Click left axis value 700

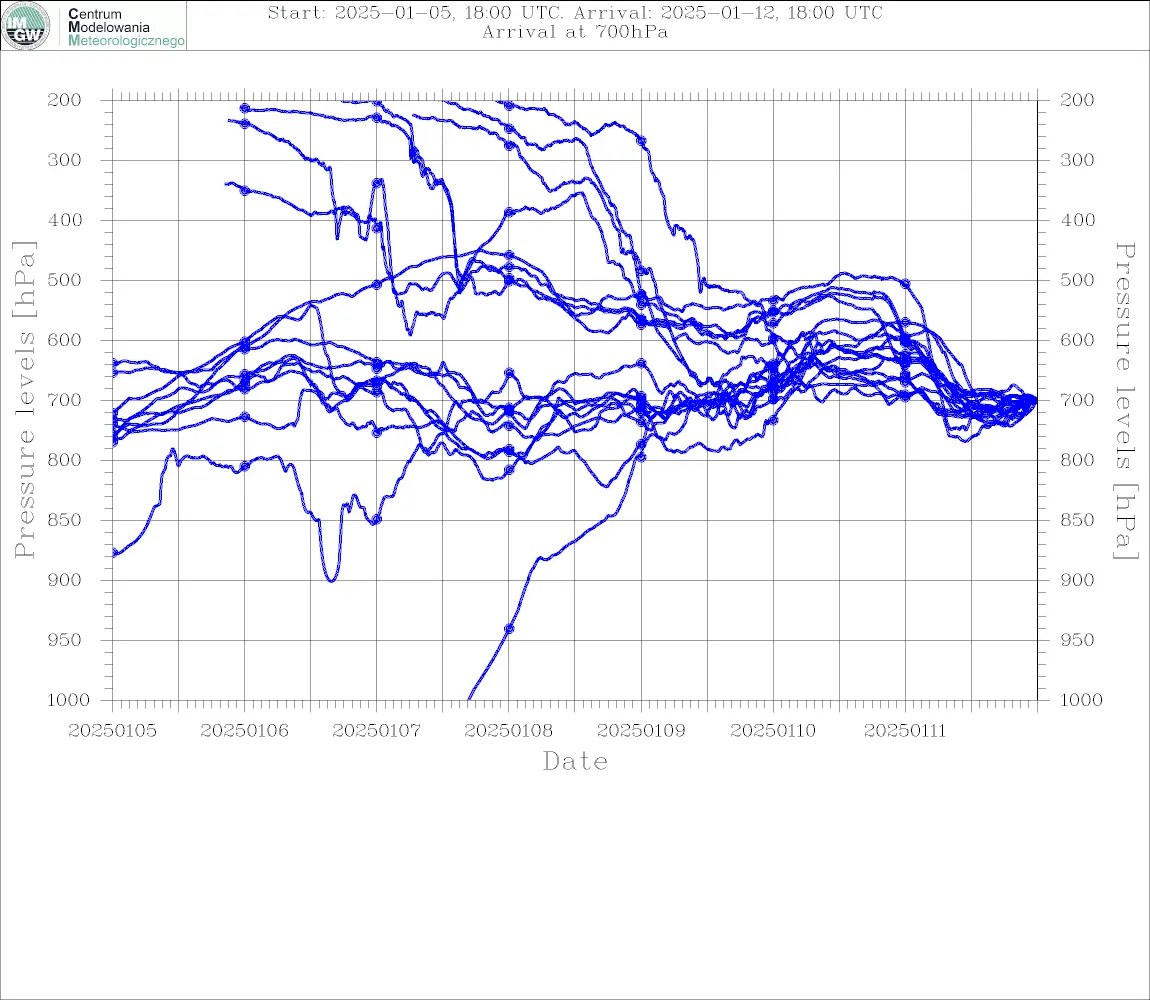(x=65, y=400)
